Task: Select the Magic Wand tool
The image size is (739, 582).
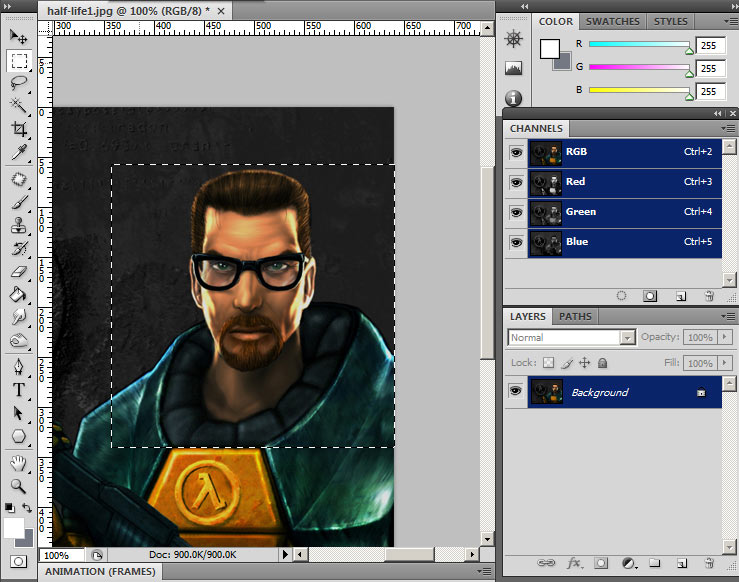Action: (x=19, y=106)
